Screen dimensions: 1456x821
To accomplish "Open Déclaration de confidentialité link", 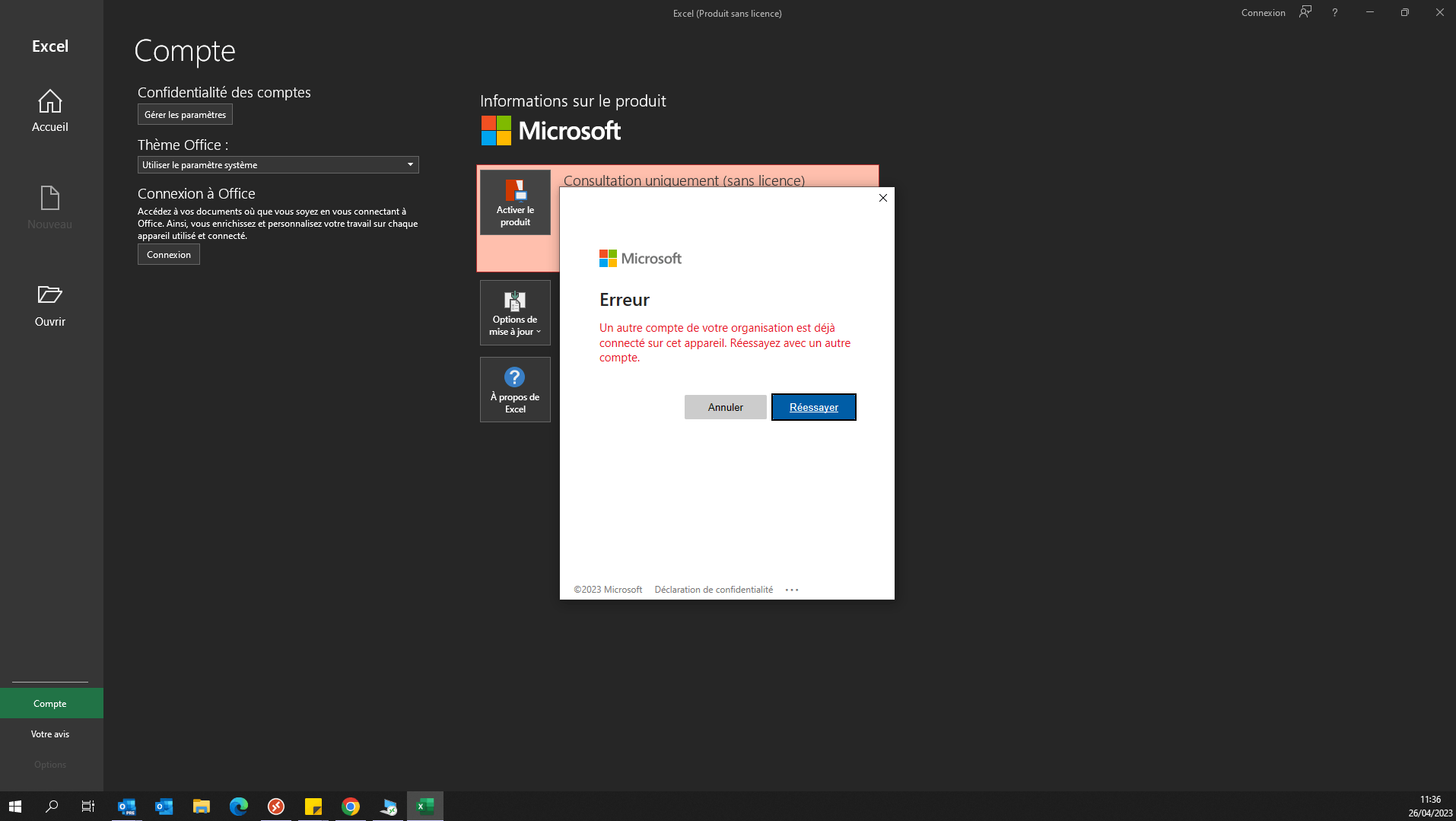I will tap(714, 590).
